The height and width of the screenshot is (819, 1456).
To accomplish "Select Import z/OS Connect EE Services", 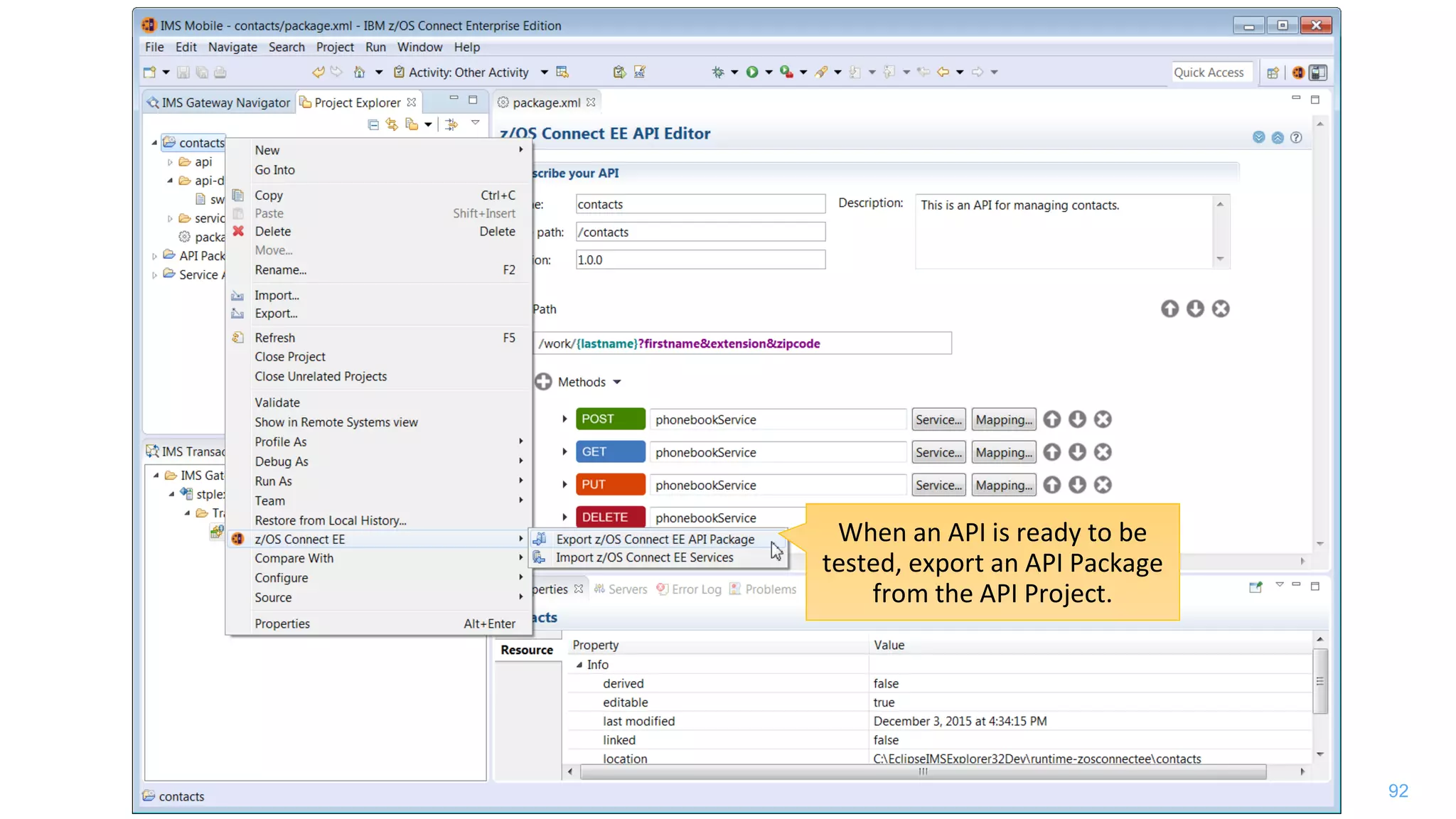I will (x=658, y=557).
